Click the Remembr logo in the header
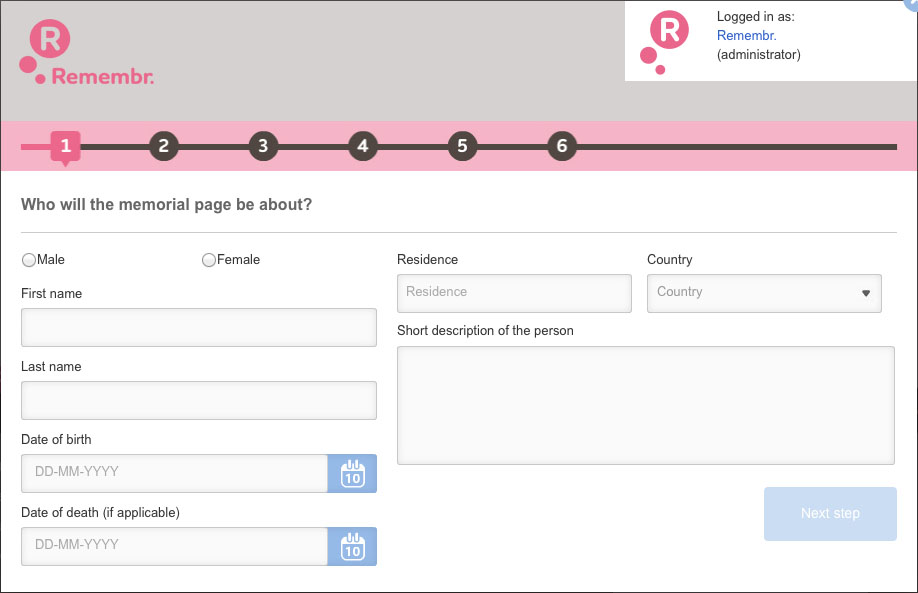Viewport: 918px width, 593px height. tap(86, 54)
